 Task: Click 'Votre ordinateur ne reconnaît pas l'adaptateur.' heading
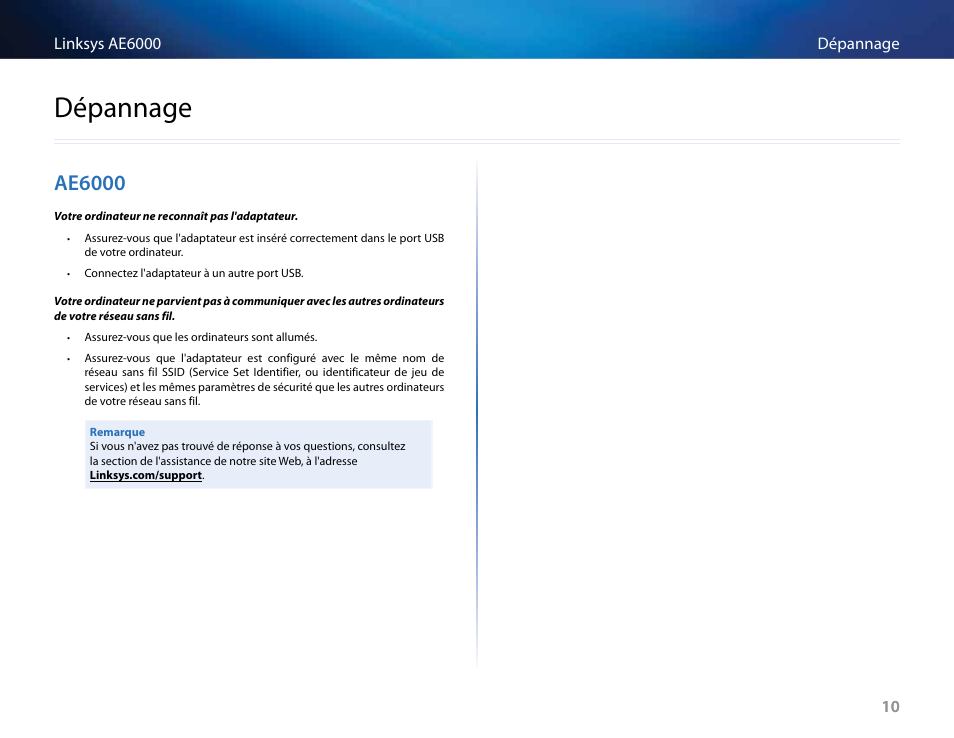pos(176,216)
